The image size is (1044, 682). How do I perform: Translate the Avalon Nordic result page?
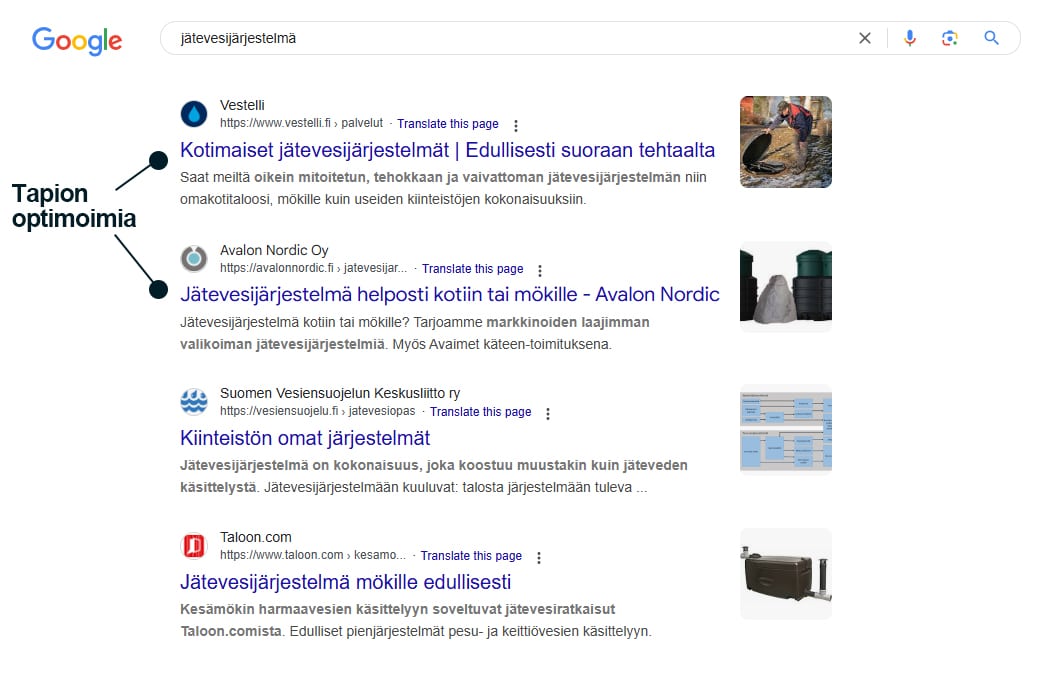pyautogui.click(x=473, y=269)
